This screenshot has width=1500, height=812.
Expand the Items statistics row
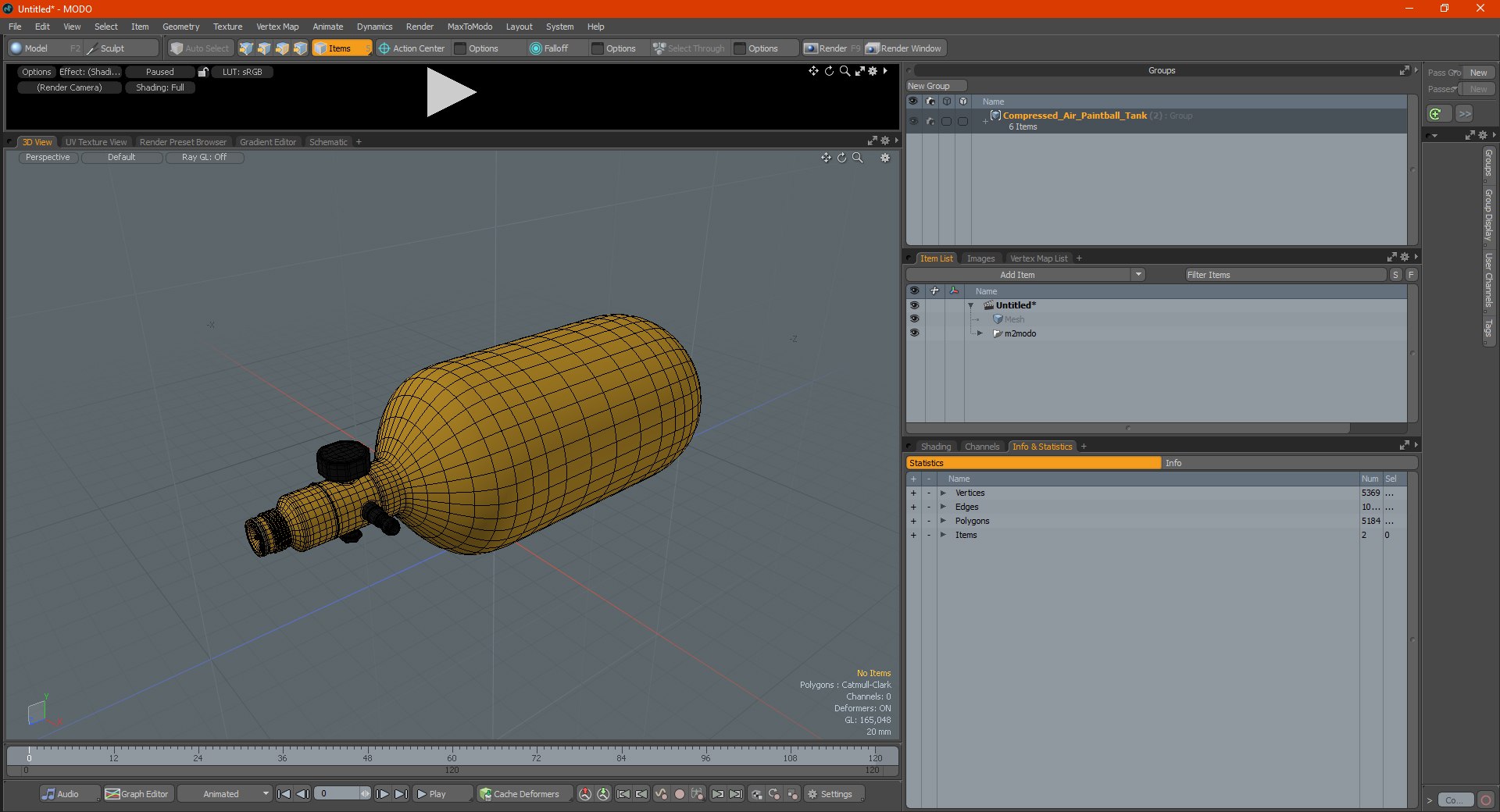[943, 536]
